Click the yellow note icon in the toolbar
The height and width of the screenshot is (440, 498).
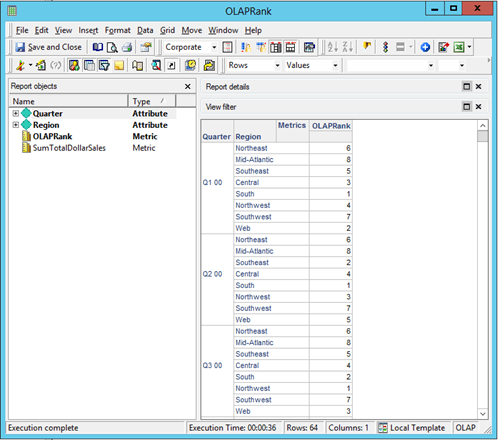click(x=119, y=65)
